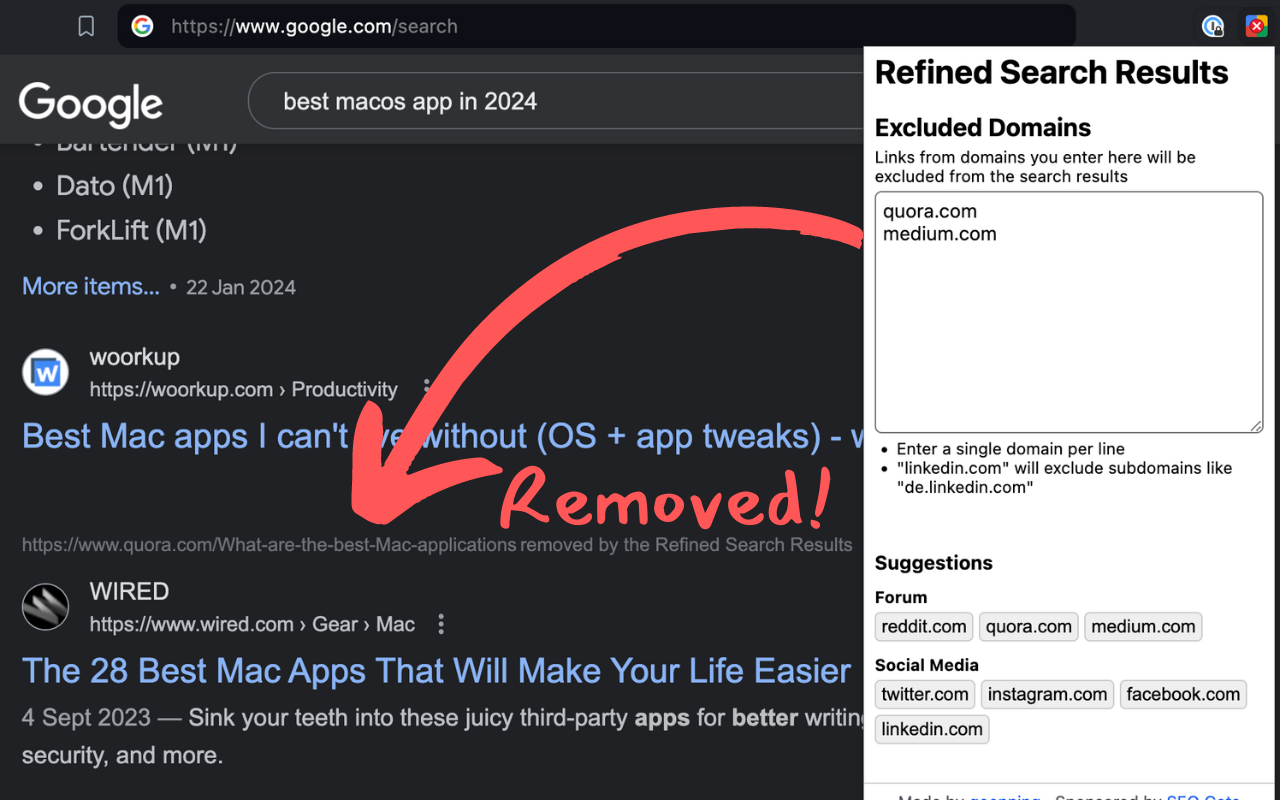Click the Dato (M1) list item
The image size is (1280, 800).
coord(114,186)
